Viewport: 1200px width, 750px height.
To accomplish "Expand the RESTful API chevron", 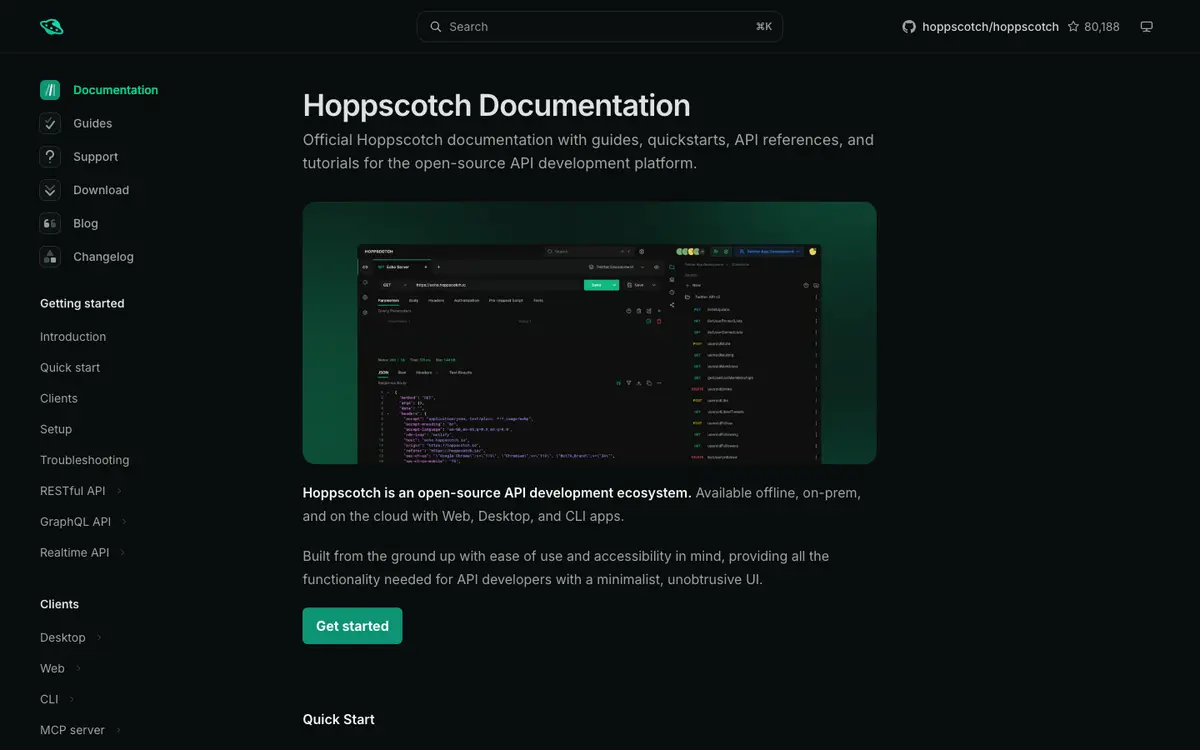I will 119,491.
